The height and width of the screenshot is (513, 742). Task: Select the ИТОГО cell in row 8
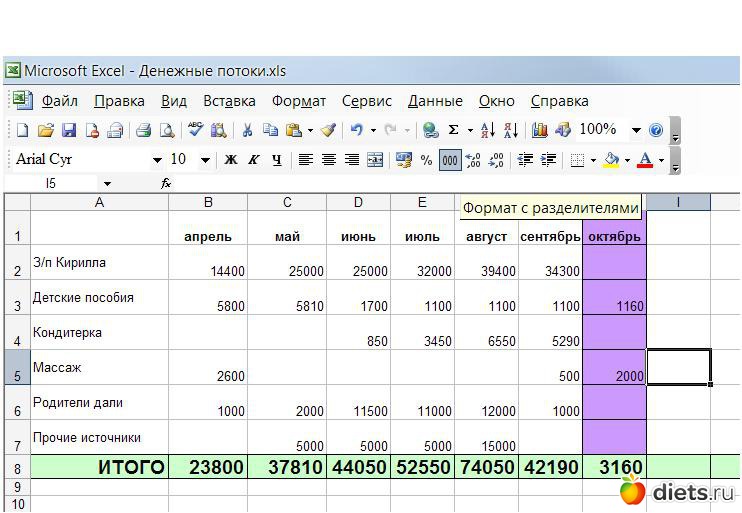[x=100, y=467]
